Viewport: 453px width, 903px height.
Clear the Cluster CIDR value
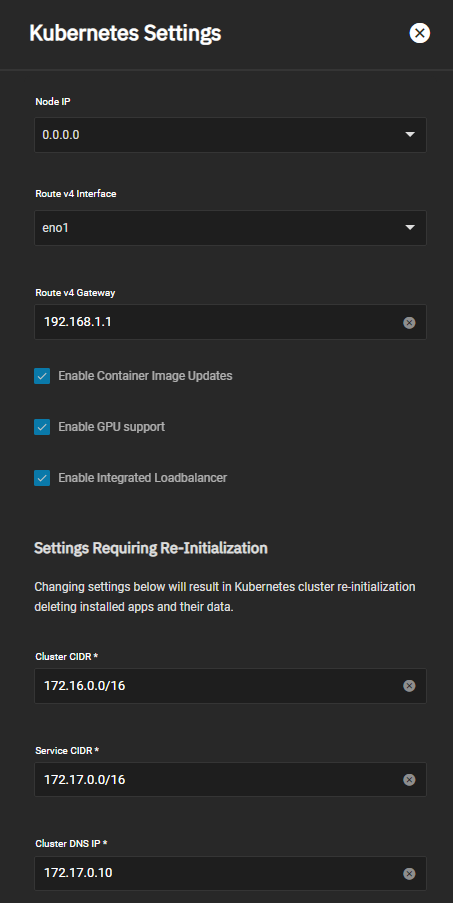(409, 686)
